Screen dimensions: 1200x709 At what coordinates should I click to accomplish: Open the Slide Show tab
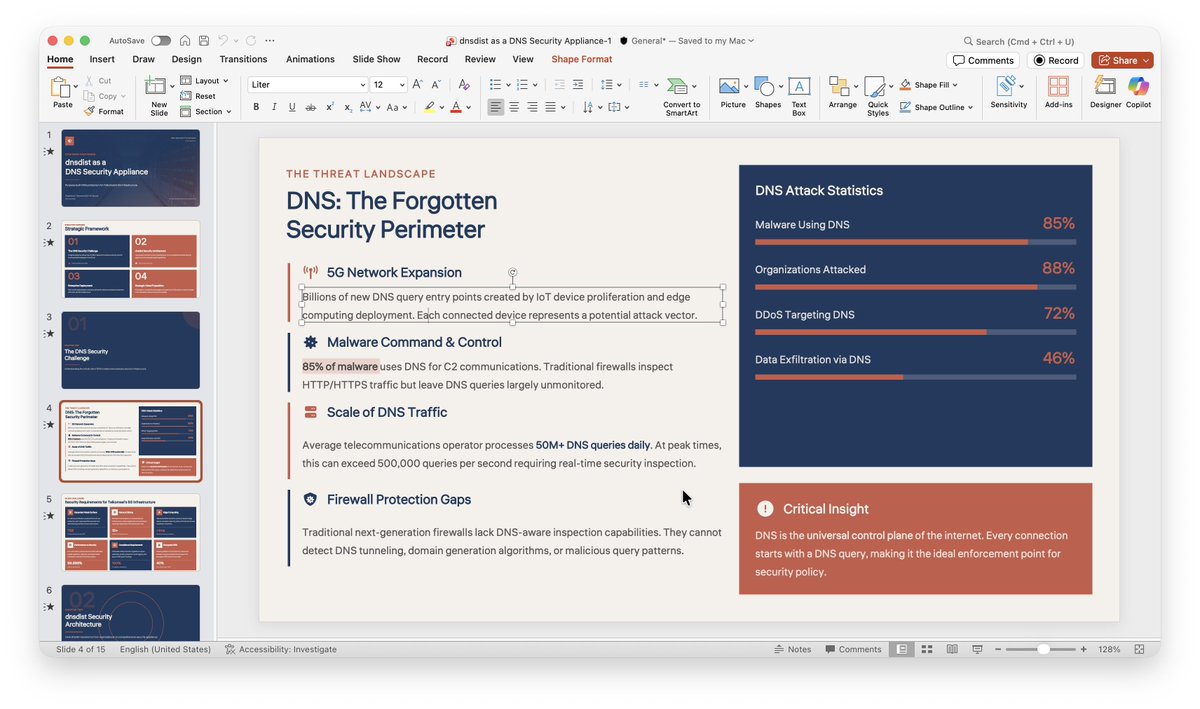pyautogui.click(x=376, y=59)
